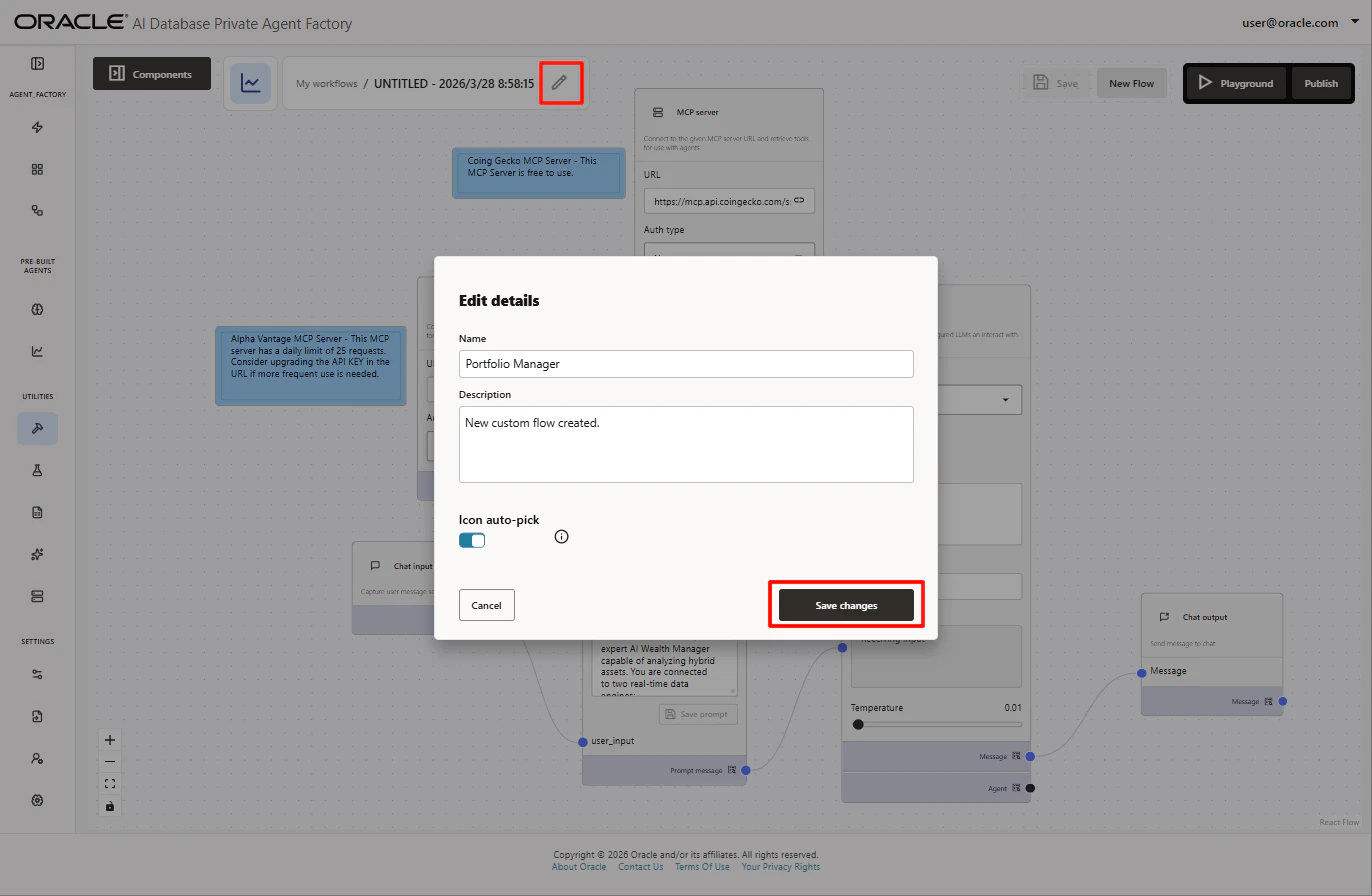Open the Auth type dropdown on MCP server
This screenshot has width=1372, height=896.
(729, 254)
